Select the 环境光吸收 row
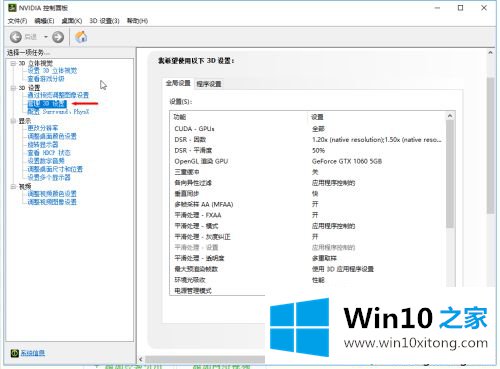Image resolution: width=500 pixels, height=369 pixels. (x=308, y=280)
